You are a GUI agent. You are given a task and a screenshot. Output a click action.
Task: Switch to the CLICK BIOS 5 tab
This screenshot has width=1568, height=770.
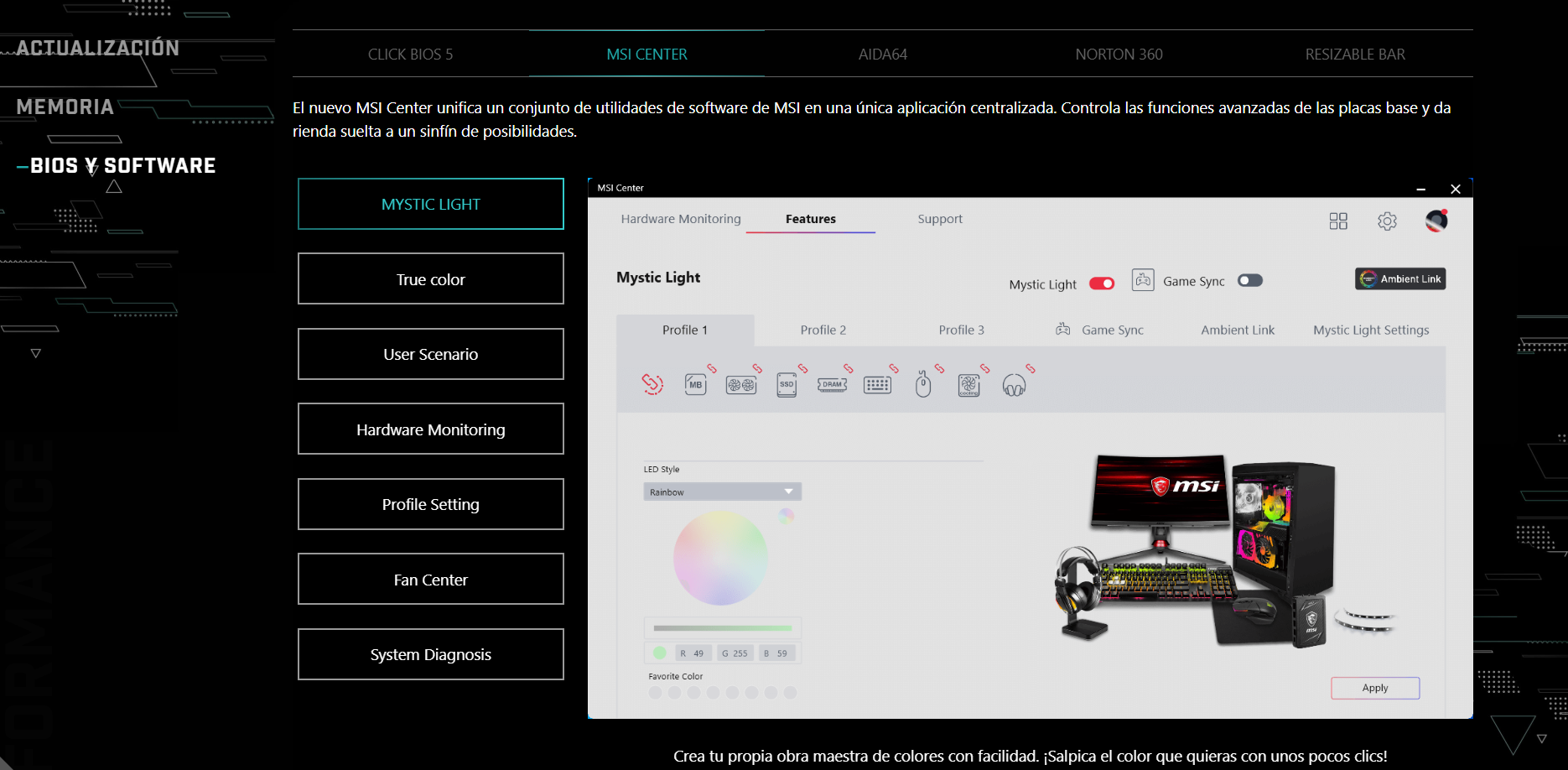point(410,55)
